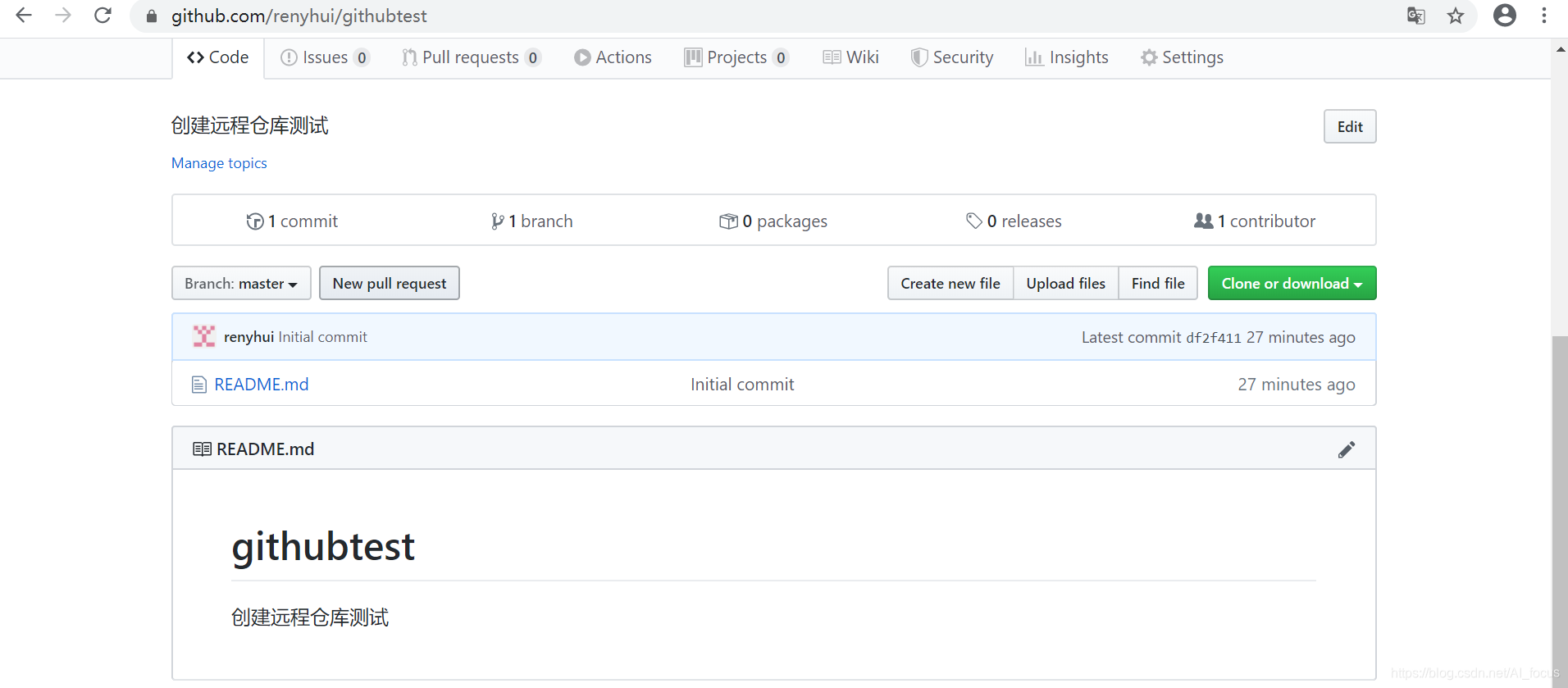The height and width of the screenshot is (688, 1568).
Task: Open the 0 releases link
Action: point(1014,221)
